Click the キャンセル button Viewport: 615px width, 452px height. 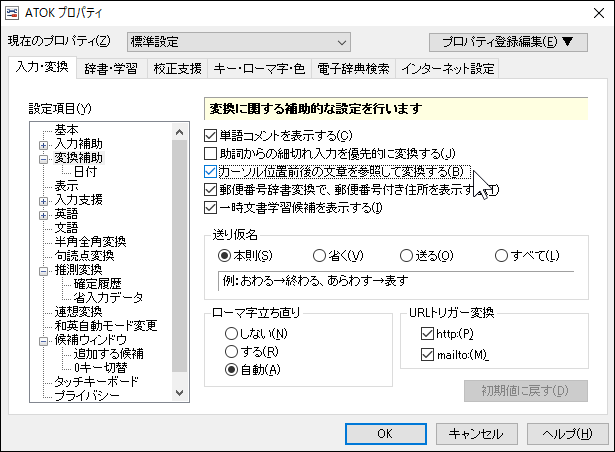(477, 434)
